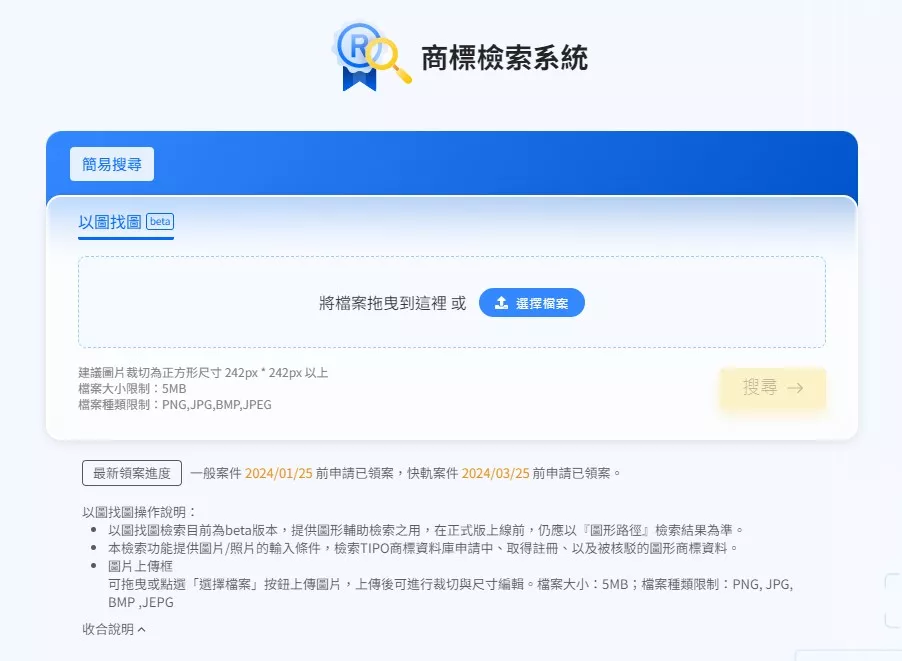This screenshot has height=661, width=902.
Task: Click the beta badge next to 以圖找圖
Action: (x=160, y=221)
